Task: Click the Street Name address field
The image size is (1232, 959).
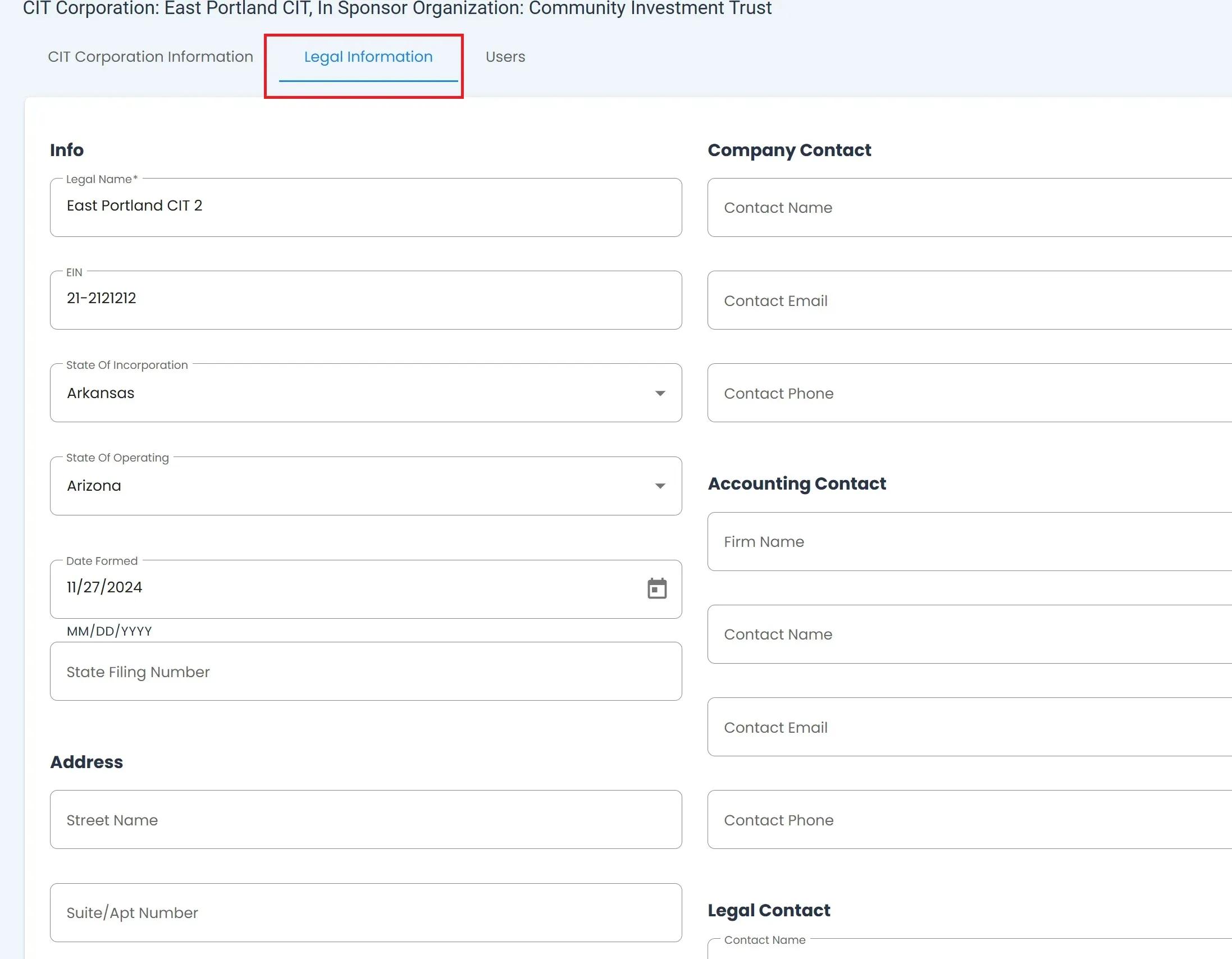Action: [x=366, y=820]
